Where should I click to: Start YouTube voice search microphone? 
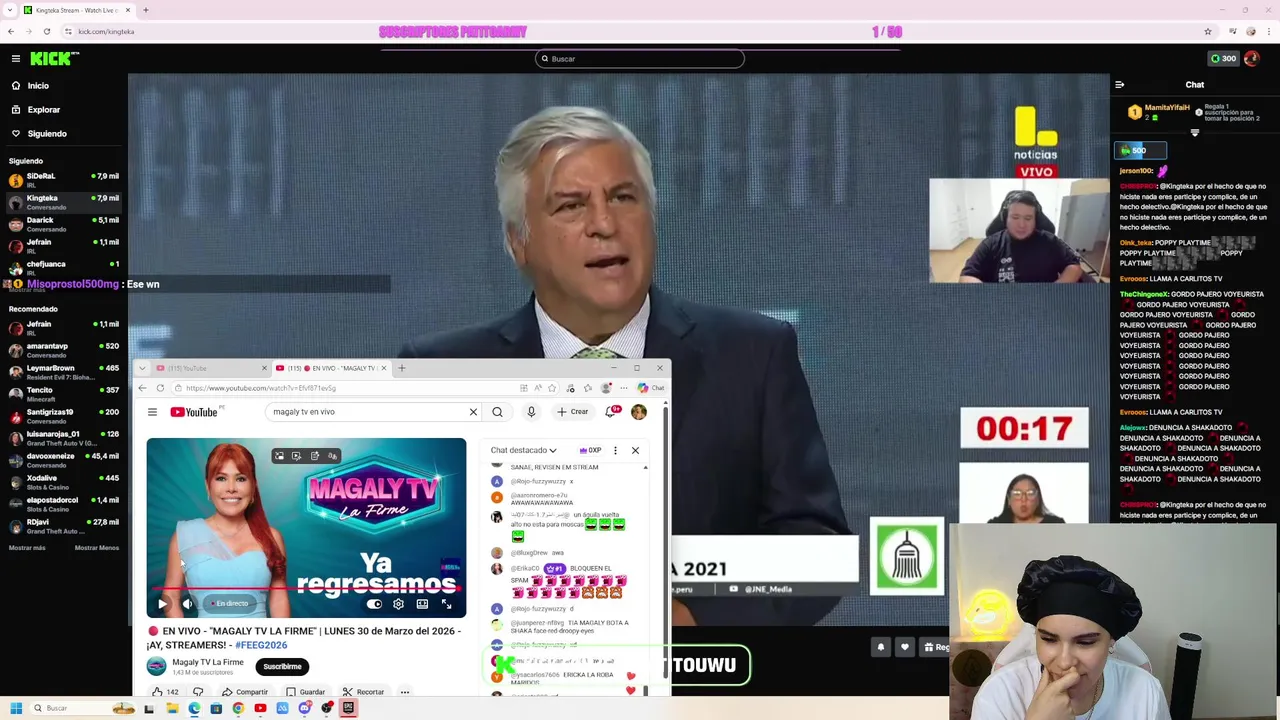531,412
